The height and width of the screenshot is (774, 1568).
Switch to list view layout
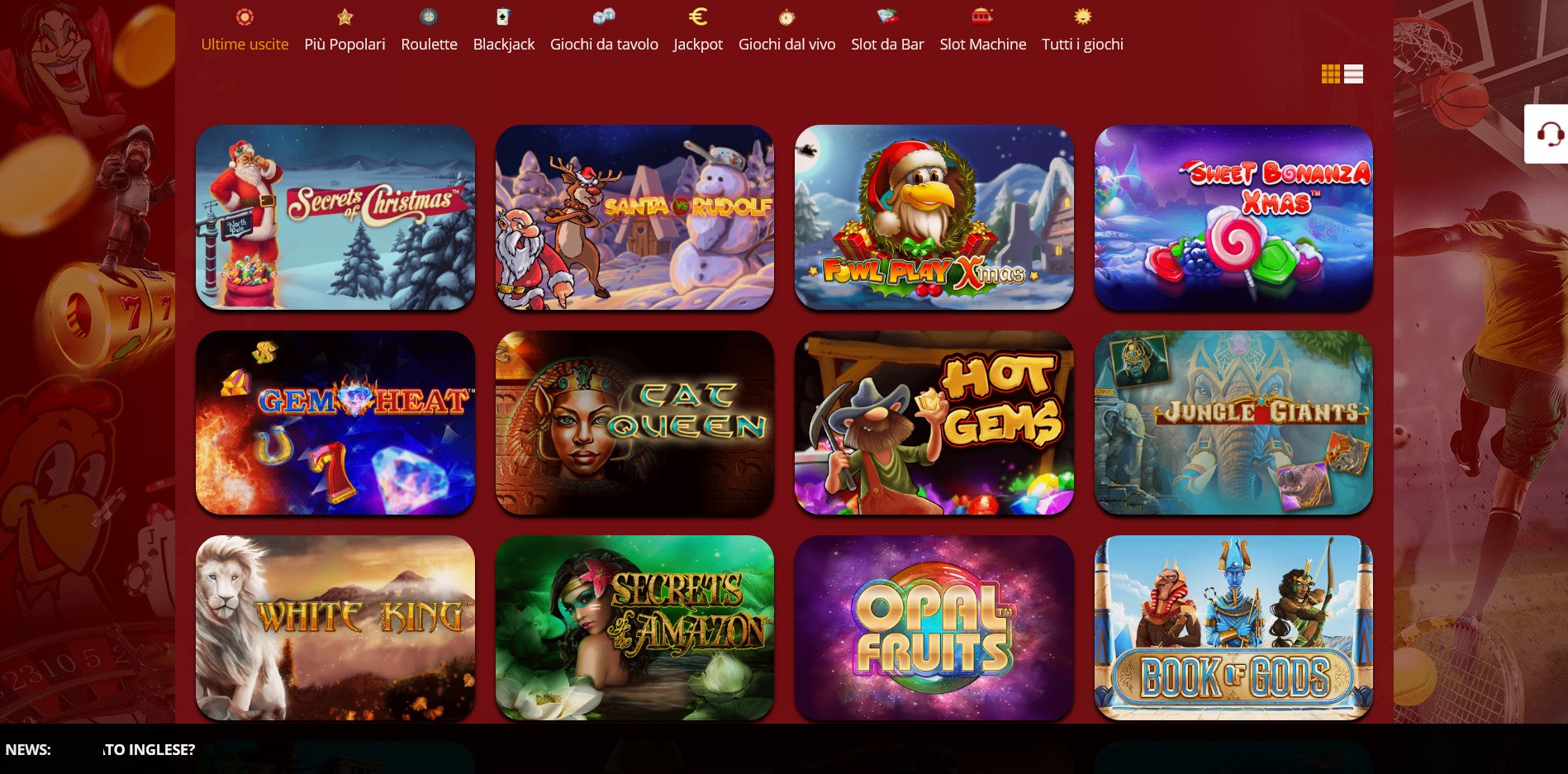tap(1353, 74)
